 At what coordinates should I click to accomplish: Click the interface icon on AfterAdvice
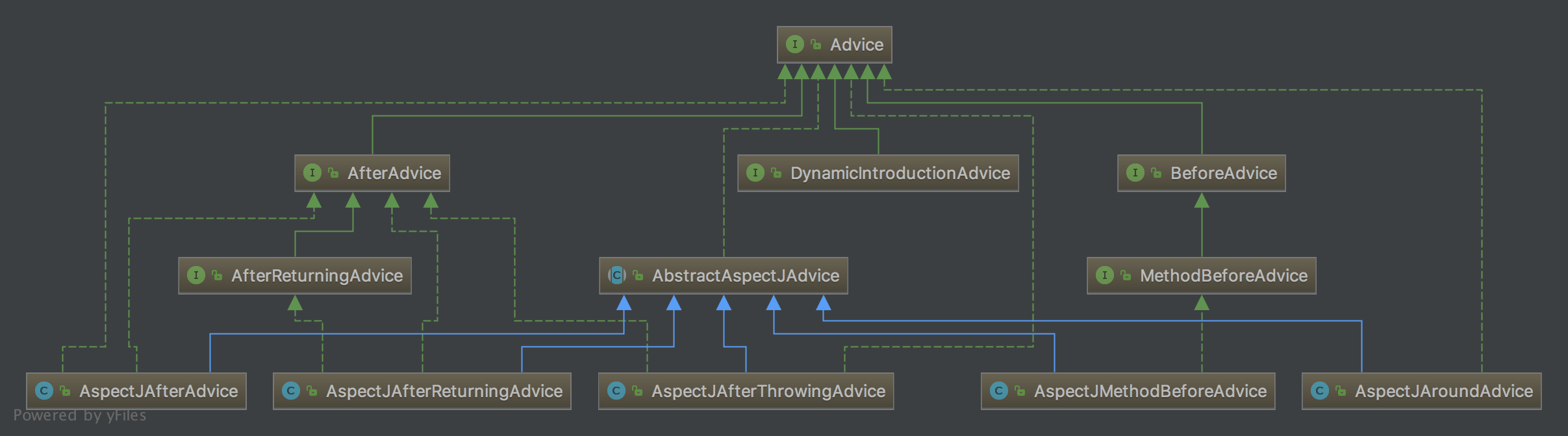click(312, 173)
